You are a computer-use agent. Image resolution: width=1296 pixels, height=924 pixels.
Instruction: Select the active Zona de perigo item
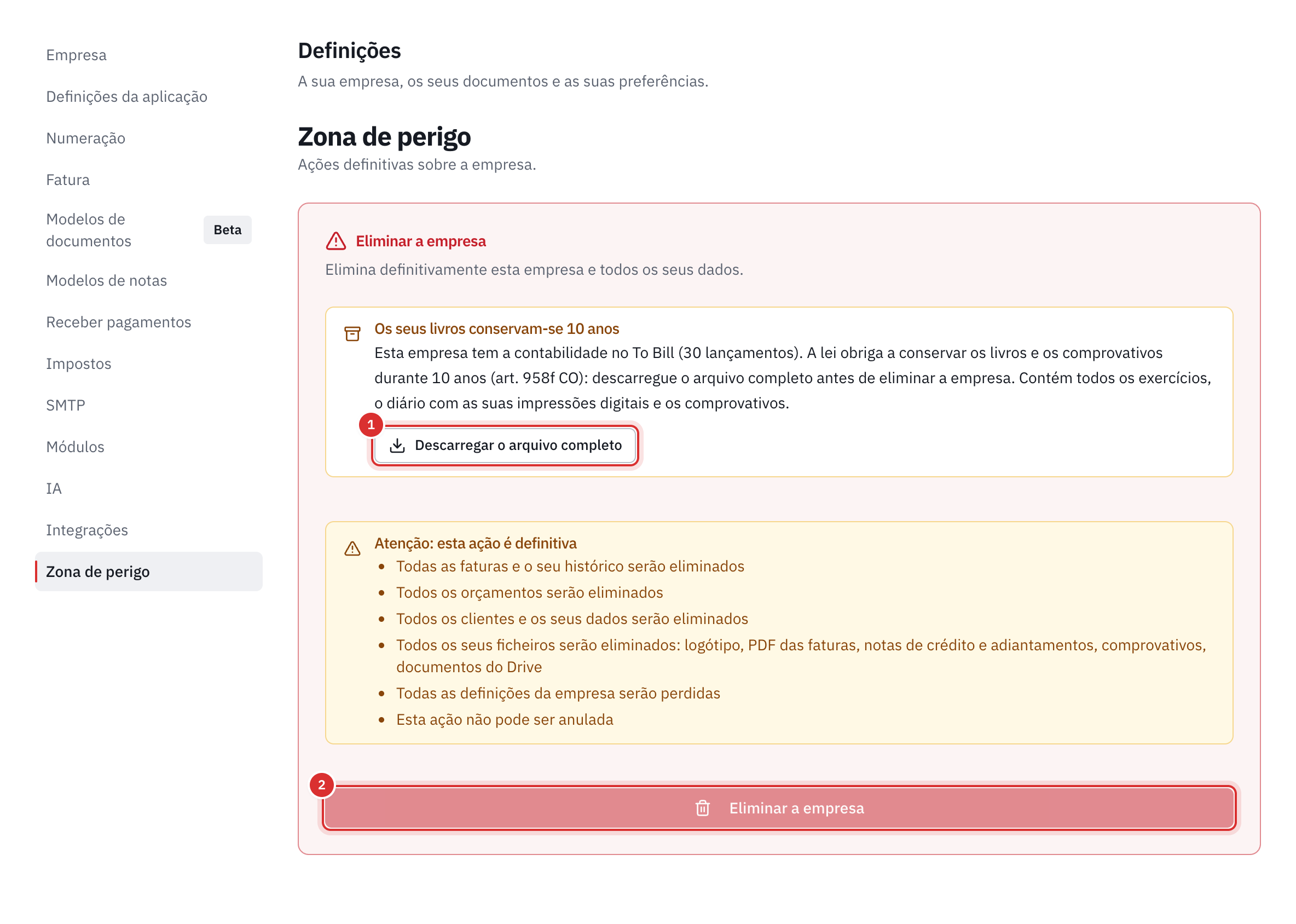[148, 571]
